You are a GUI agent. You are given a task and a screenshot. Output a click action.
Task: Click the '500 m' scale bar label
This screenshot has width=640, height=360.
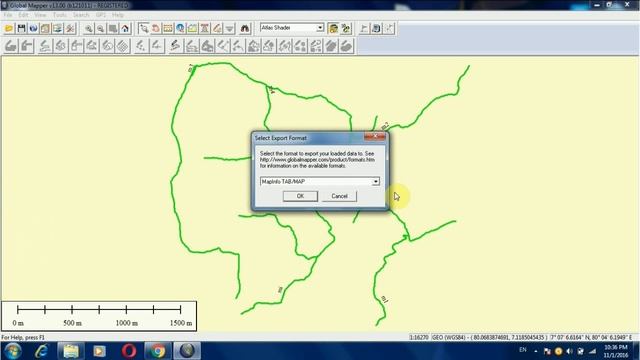(x=72, y=323)
